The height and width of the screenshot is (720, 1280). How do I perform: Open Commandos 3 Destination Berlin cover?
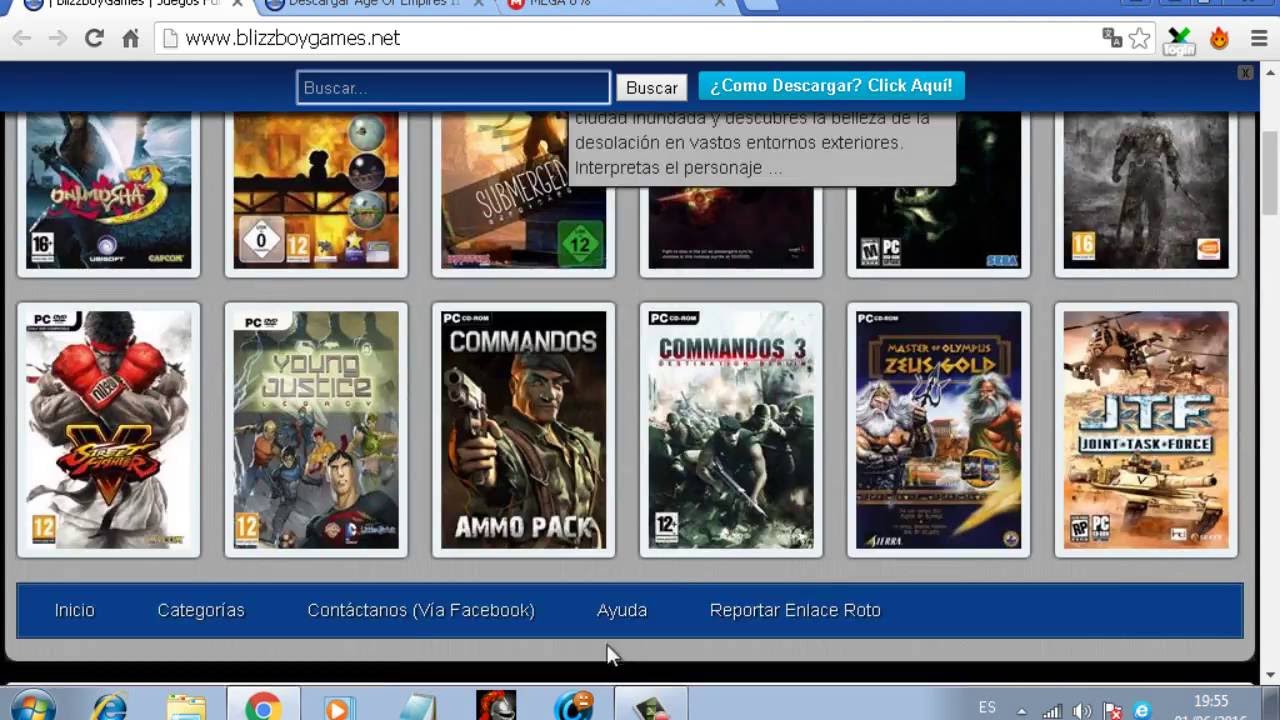click(x=731, y=430)
